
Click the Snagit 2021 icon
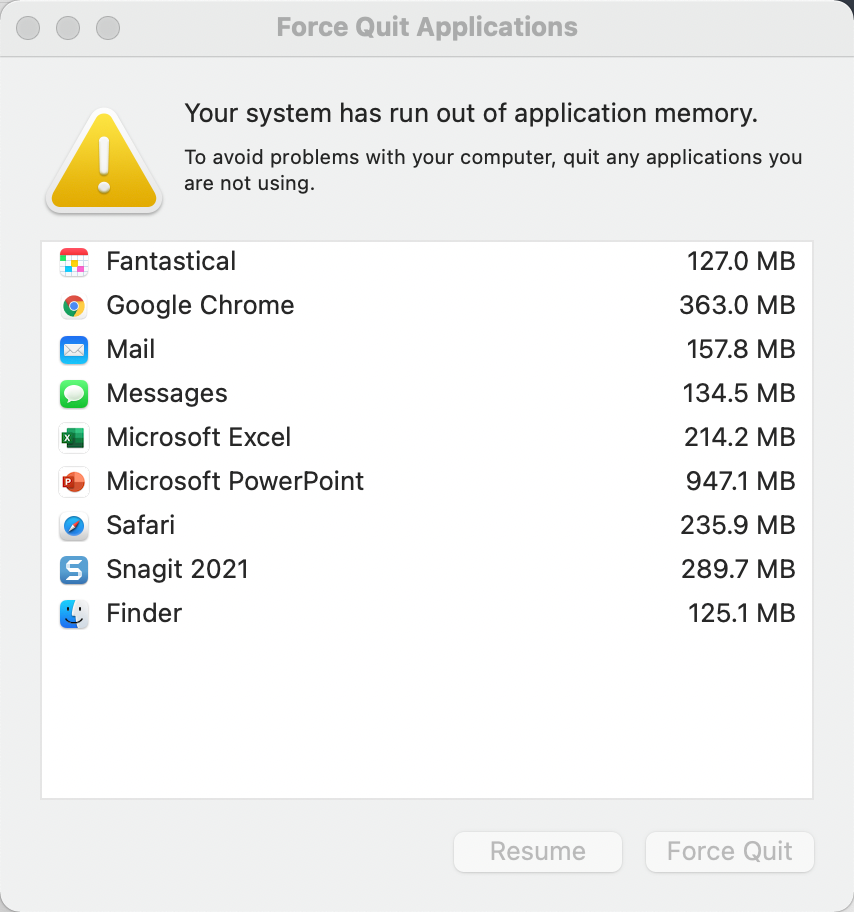click(x=74, y=570)
